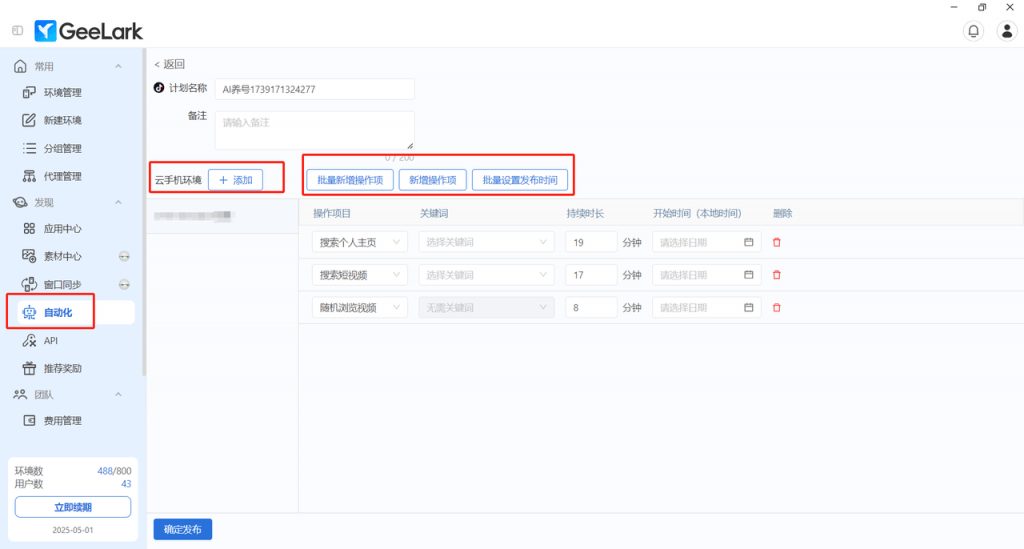Open the 搜索个人主页 operation dropdown
The width and height of the screenshot is (1024, 549).
click(x=360, y=242)
